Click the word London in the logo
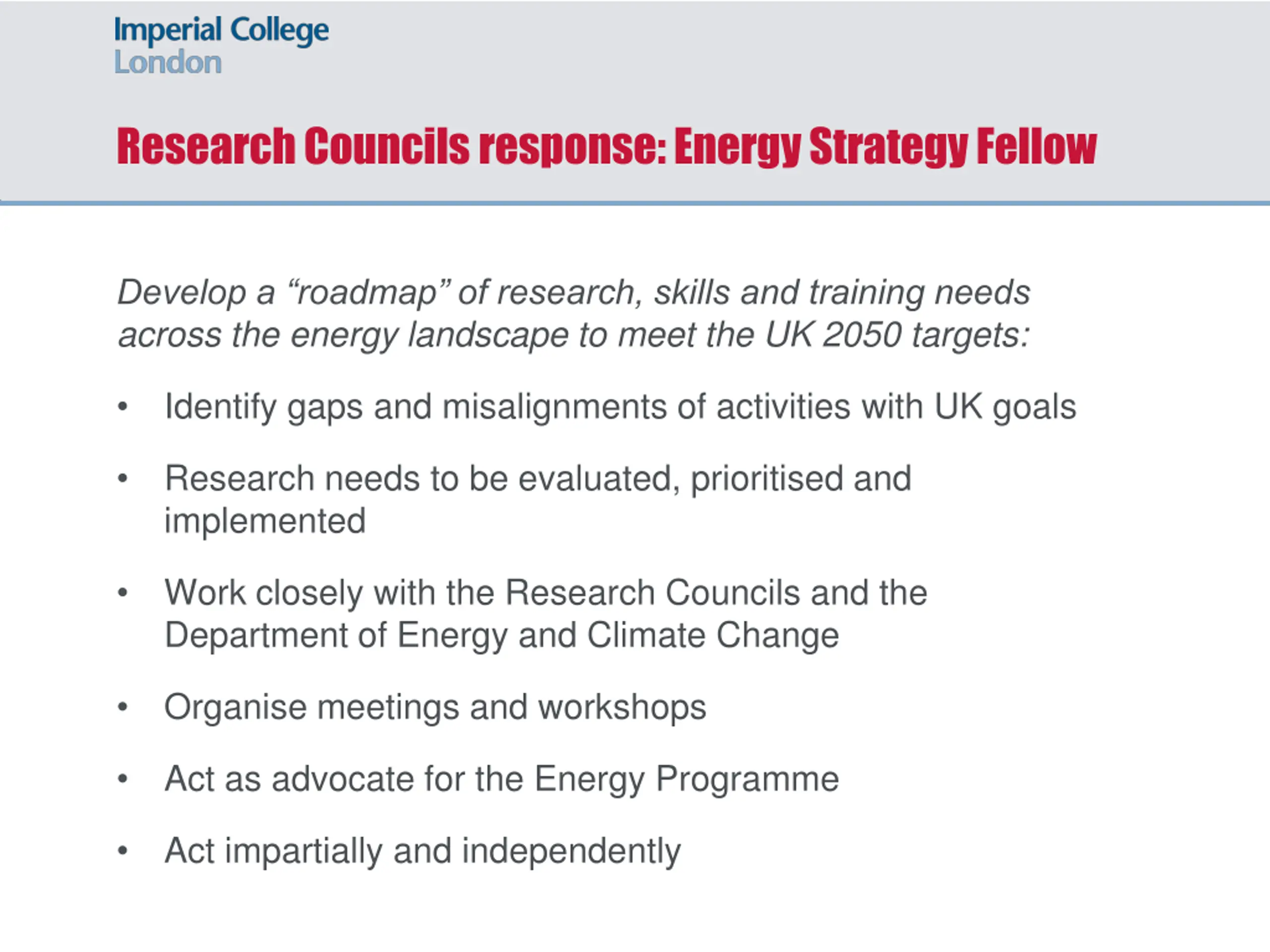This screenshot has width=1270, height=952. pyautogui.click(x=168, y=62)
